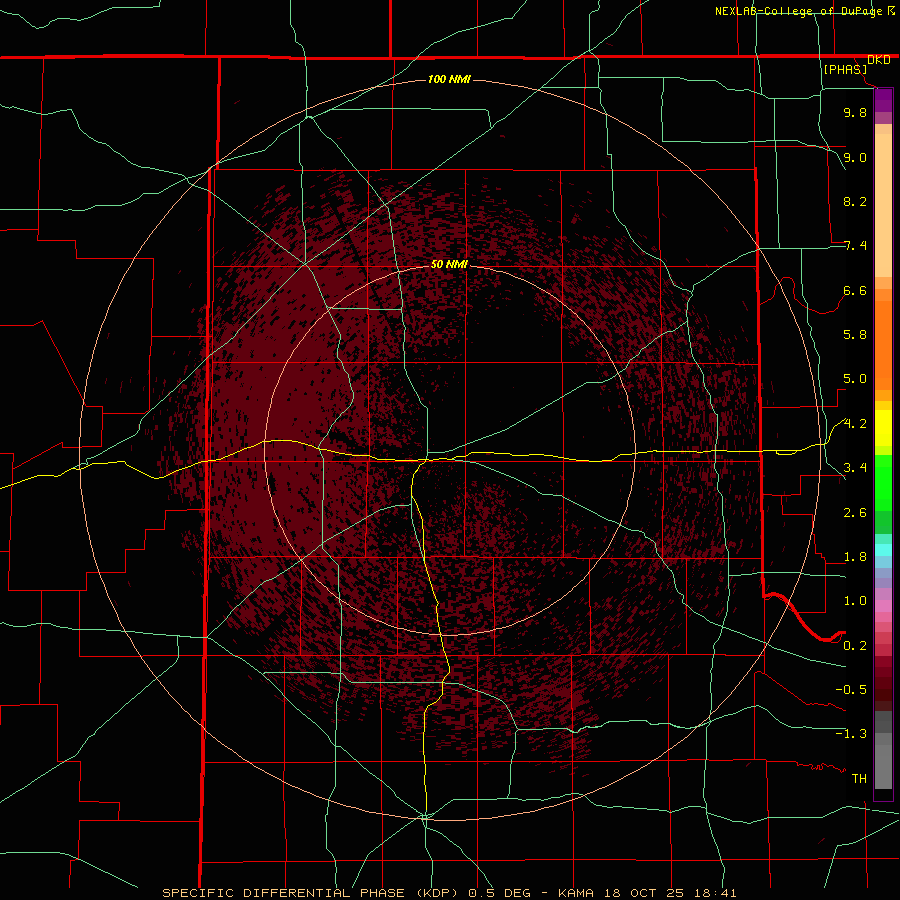Image resolution: width=900 pixels, height=900 pixels.
Task: Click the 3.4 legend value
Action: coord(855,468)
